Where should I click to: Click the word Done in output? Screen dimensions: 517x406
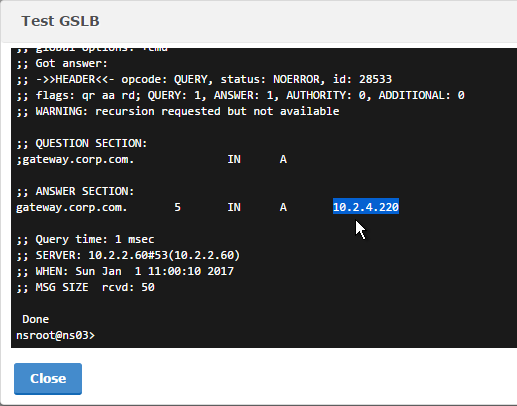(x=36, y=319)
